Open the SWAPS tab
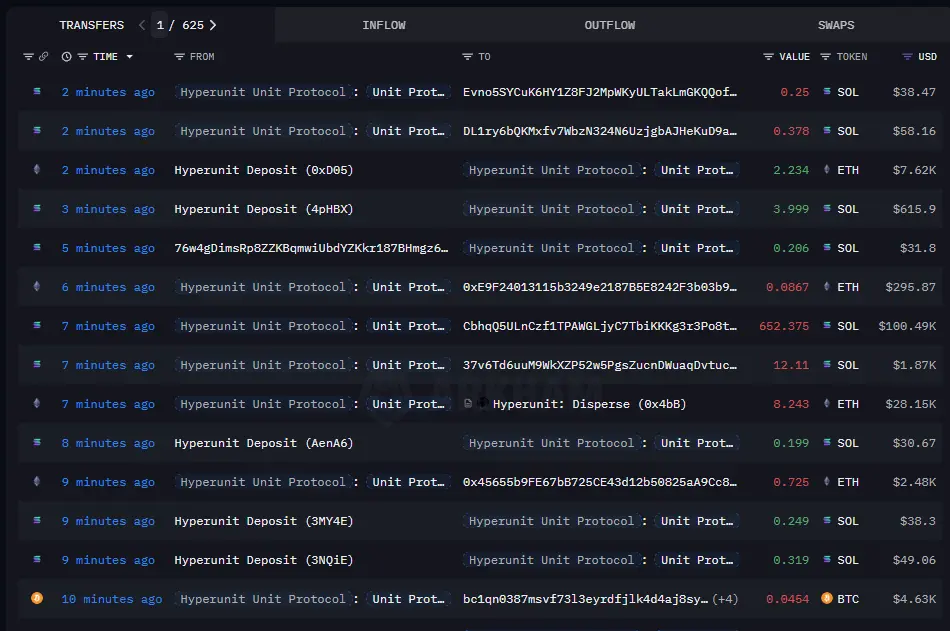Image resolution: width=950 pixels, height=631 pixels. [836, 25]
